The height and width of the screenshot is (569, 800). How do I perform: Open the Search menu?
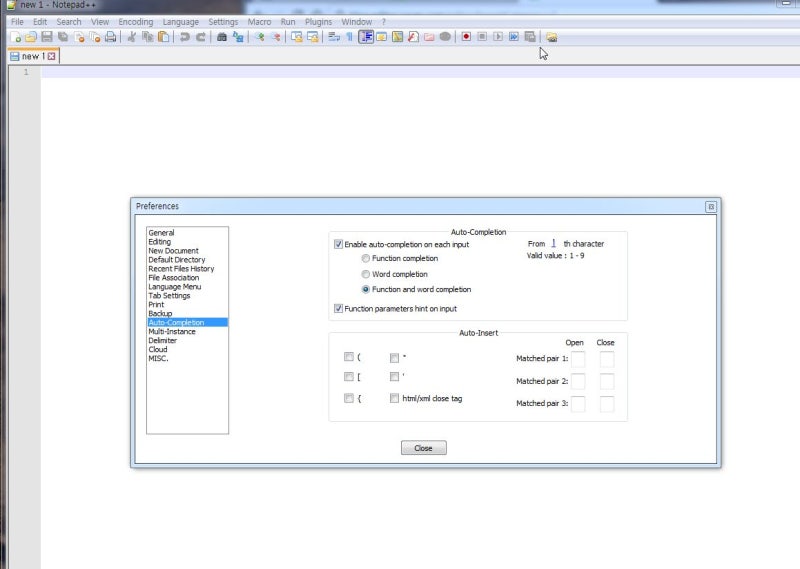(69, 22)
